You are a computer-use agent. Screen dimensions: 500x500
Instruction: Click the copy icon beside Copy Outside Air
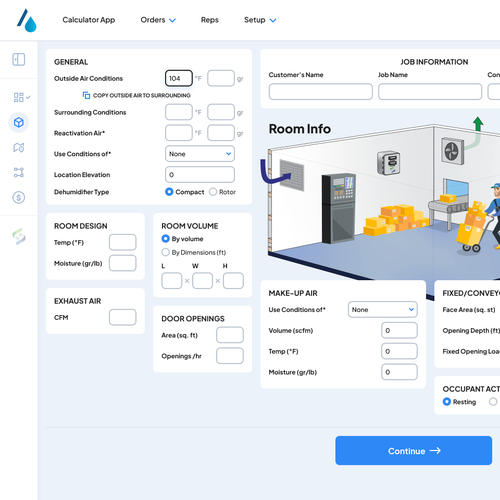pyautogui.click(x=86, y=95)
